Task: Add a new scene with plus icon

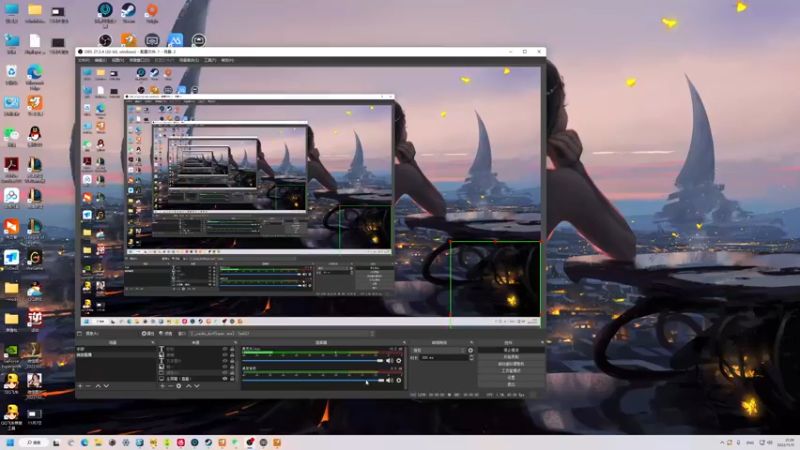Action: (80, 386)
